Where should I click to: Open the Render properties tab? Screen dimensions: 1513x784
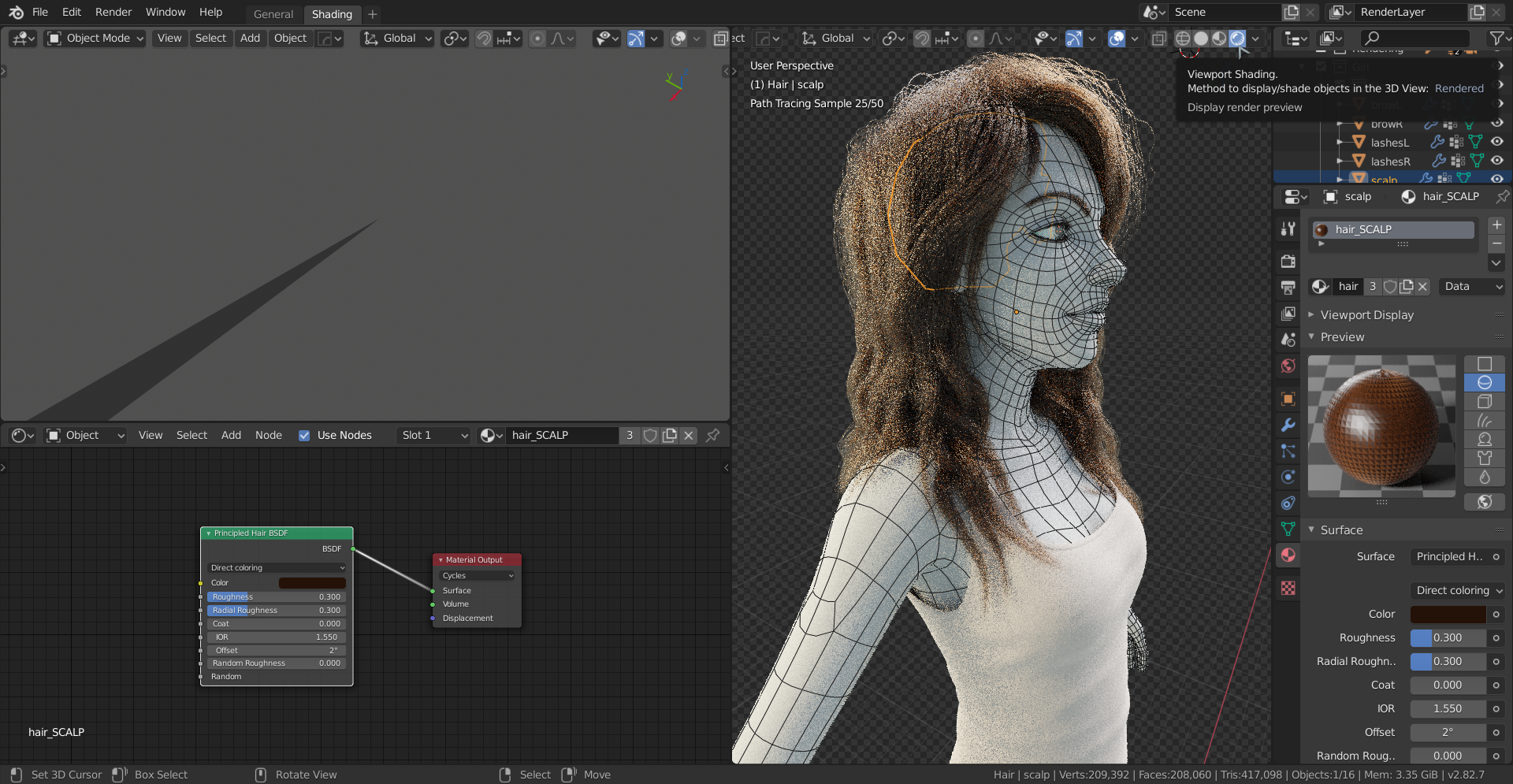pos(1288,261)
